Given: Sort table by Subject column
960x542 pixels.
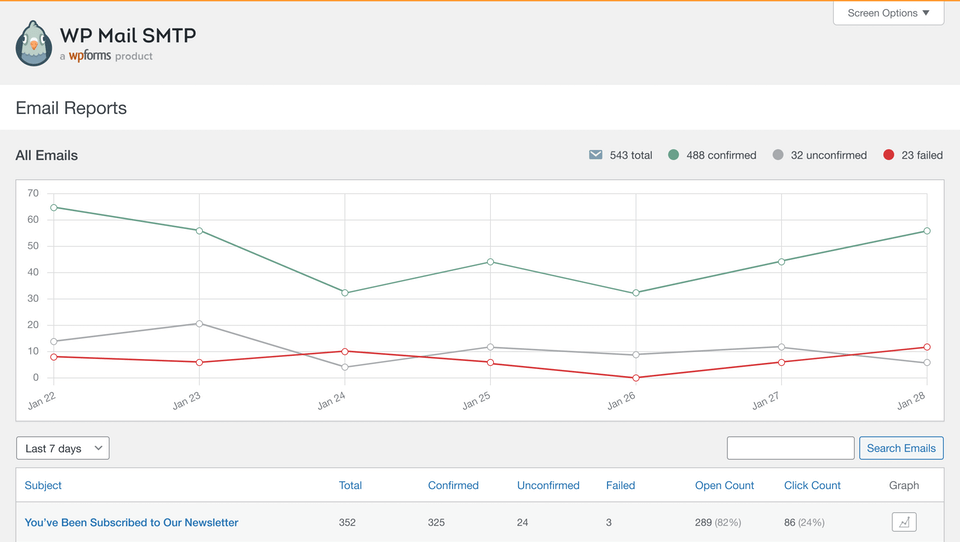Looking at the screenshot, I should (43, 486).
